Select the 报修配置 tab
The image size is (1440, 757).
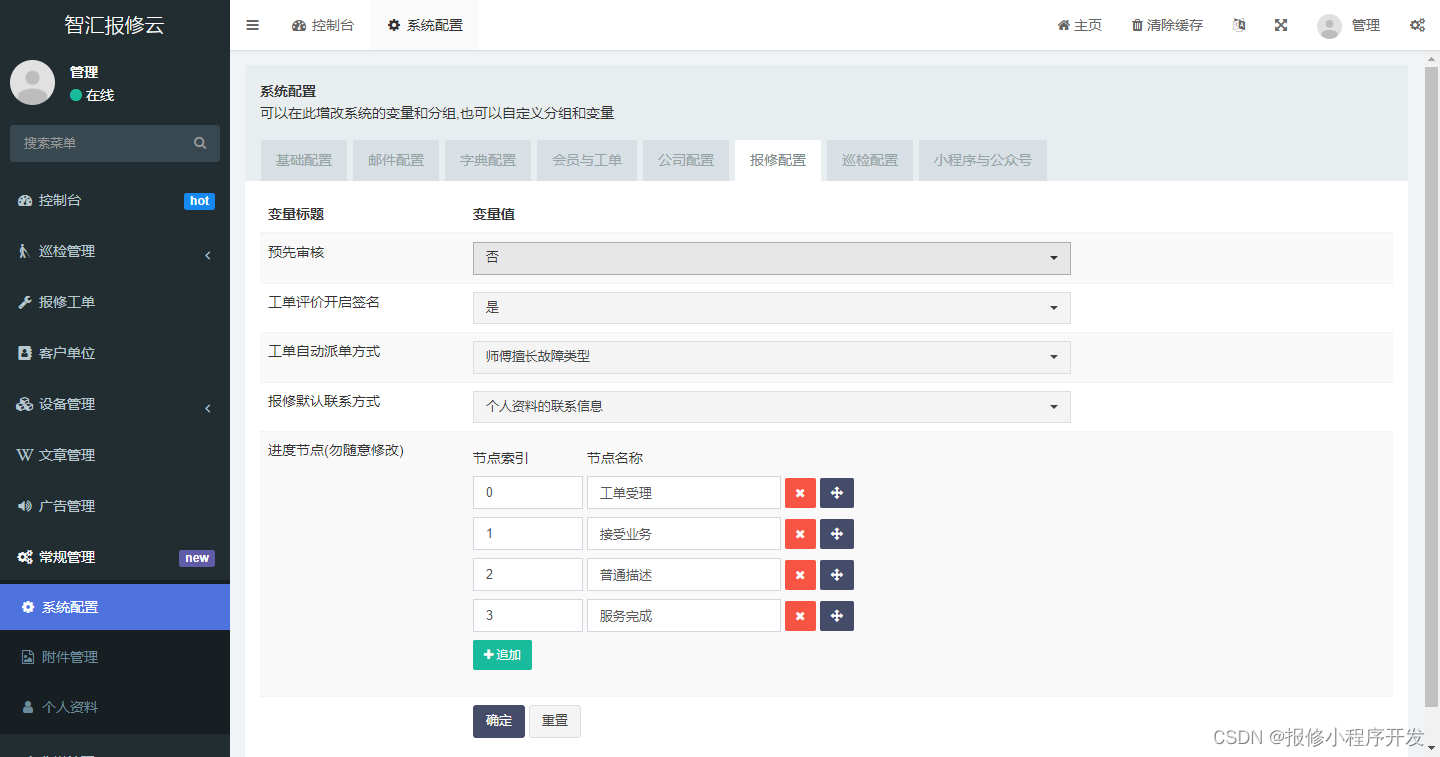point(778,160)
